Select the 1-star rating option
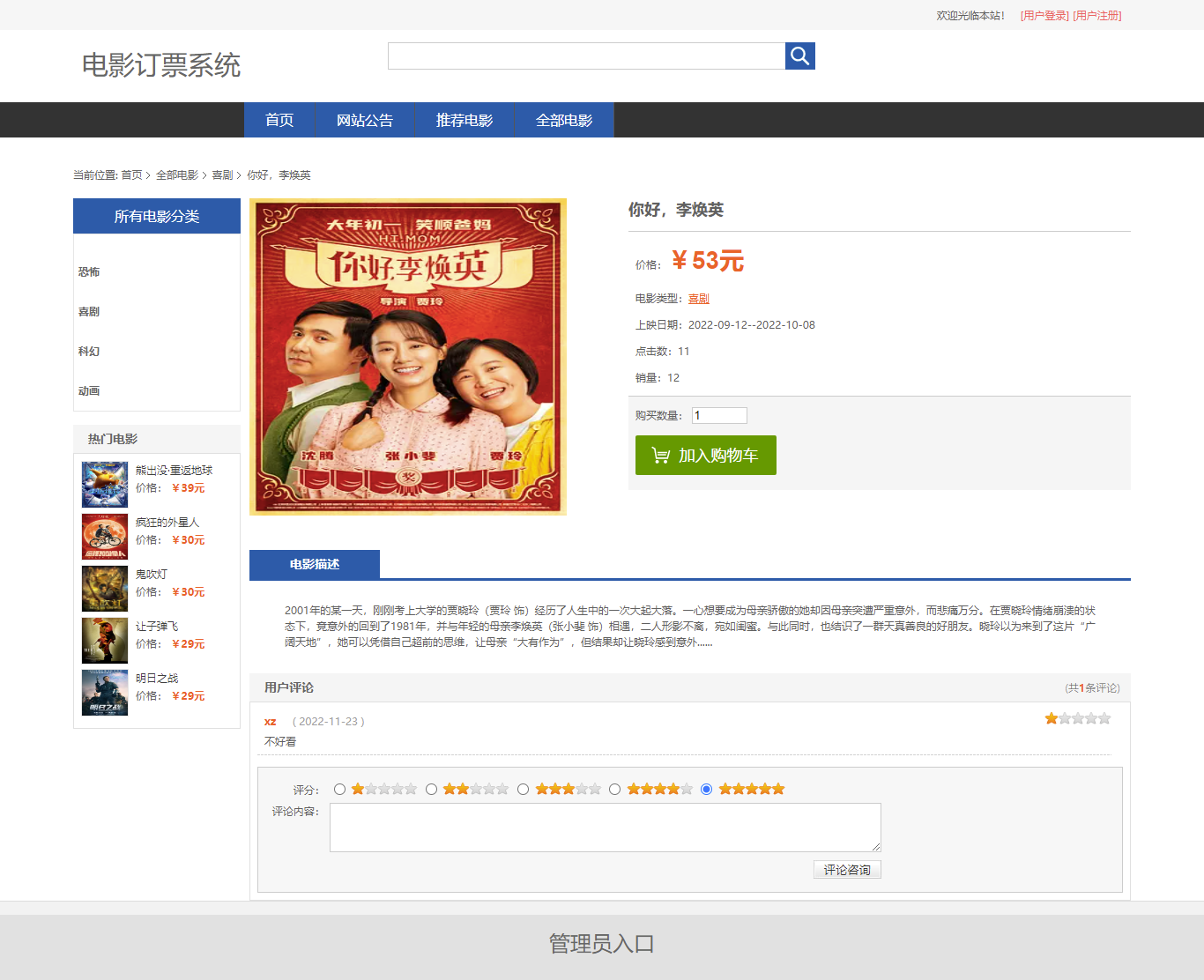The height and width of the screenshot is (980, 1204). [x=340, y=790]
